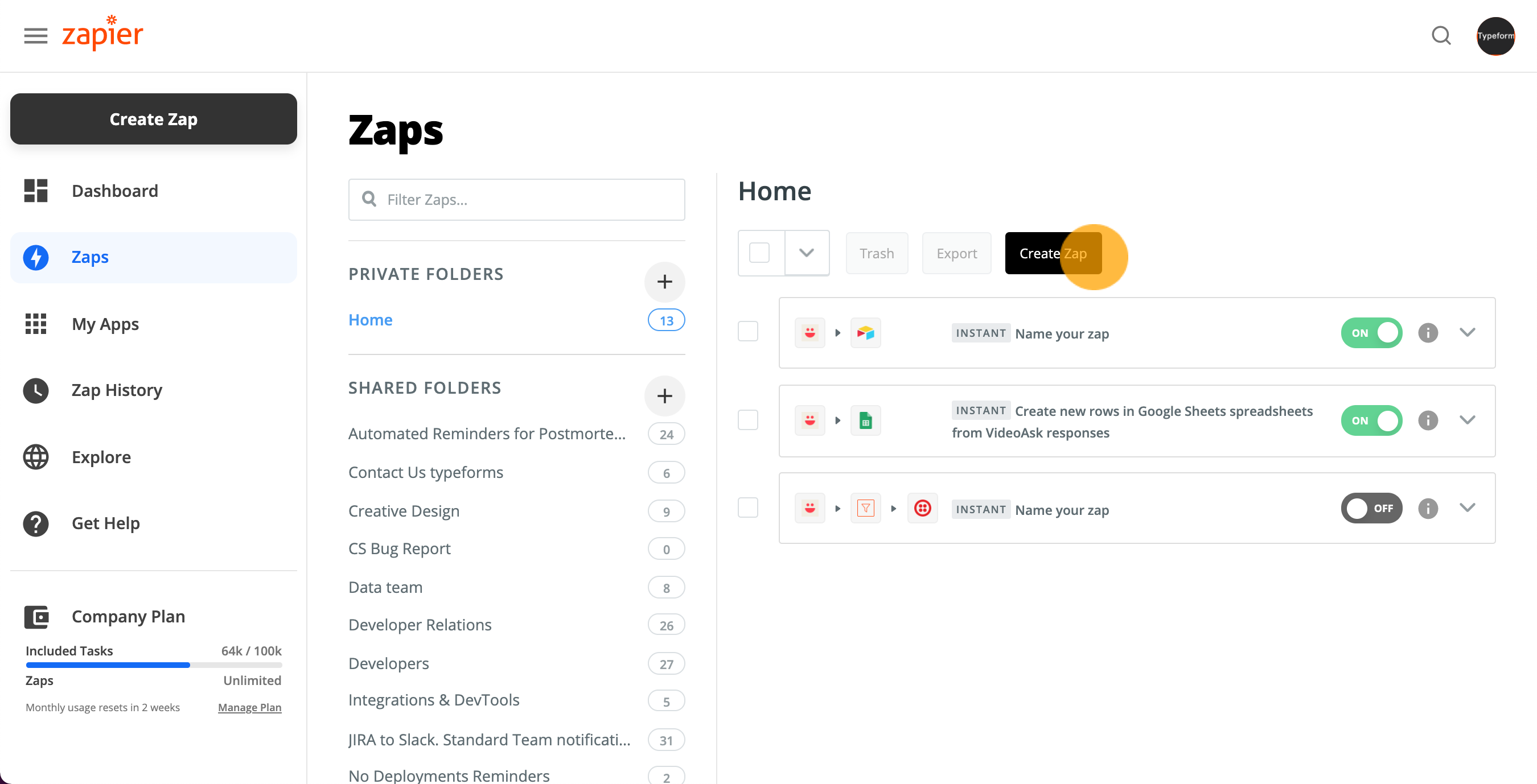Check the select-all zaps checkbox
The height and width of the screenshot is (784, 1537).
pyautogui.click(x=759, y=253)
